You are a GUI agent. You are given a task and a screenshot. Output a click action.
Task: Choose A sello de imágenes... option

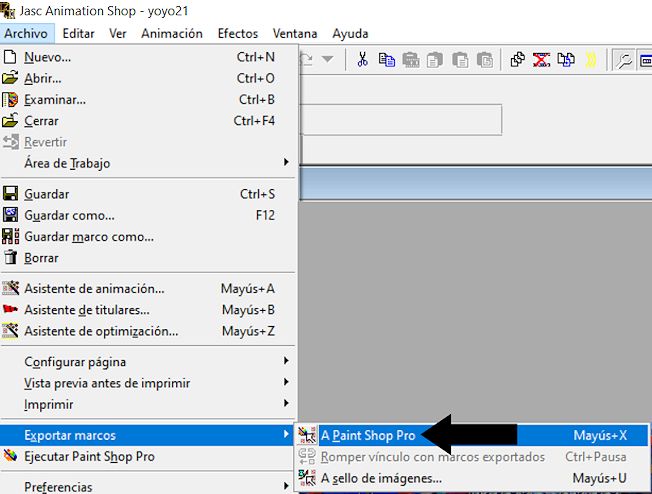pyautogui.click(x=472, y=478)
